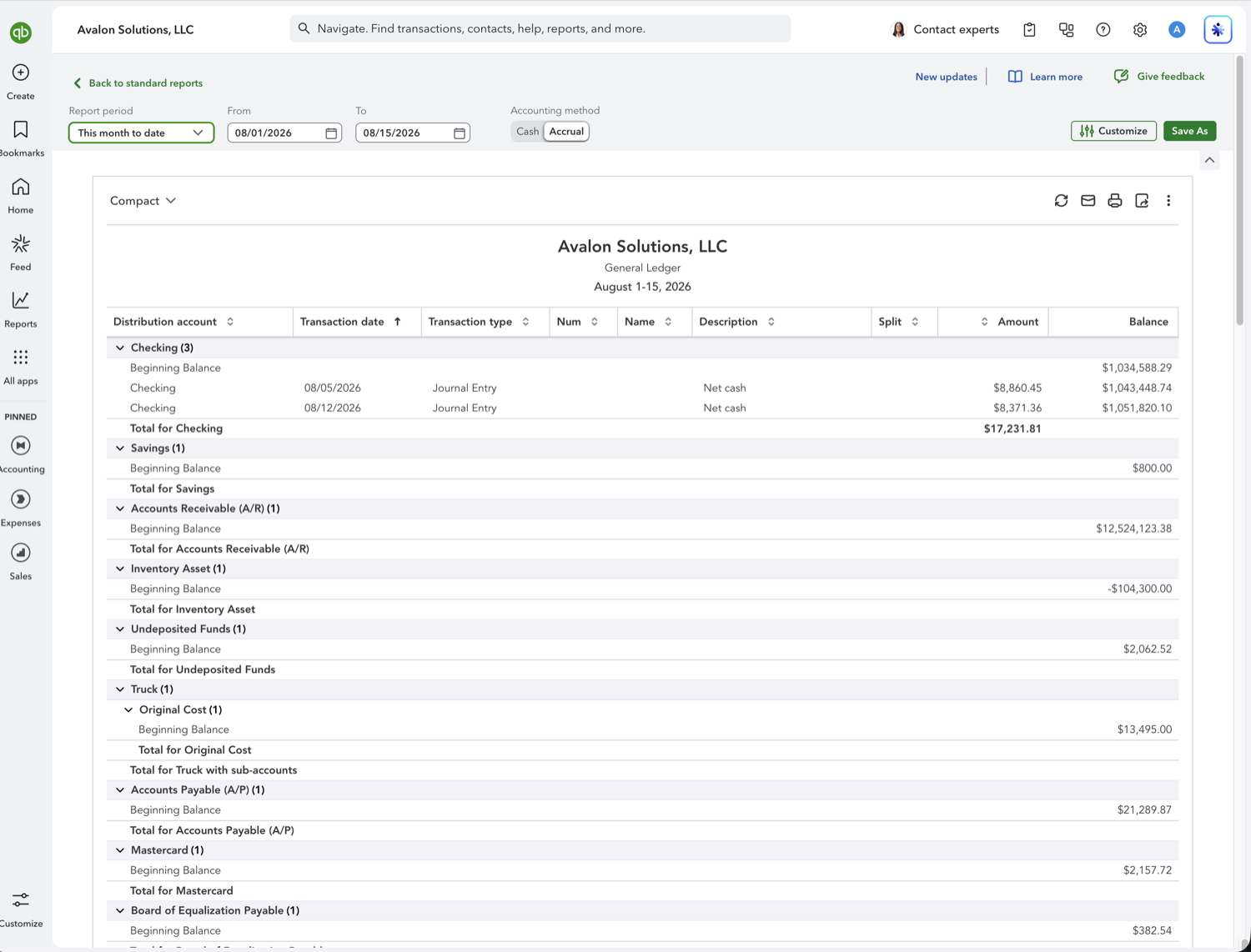Collapse the Checking (3) section
This screenshot has height=952, width=1251.
point(120,348)
